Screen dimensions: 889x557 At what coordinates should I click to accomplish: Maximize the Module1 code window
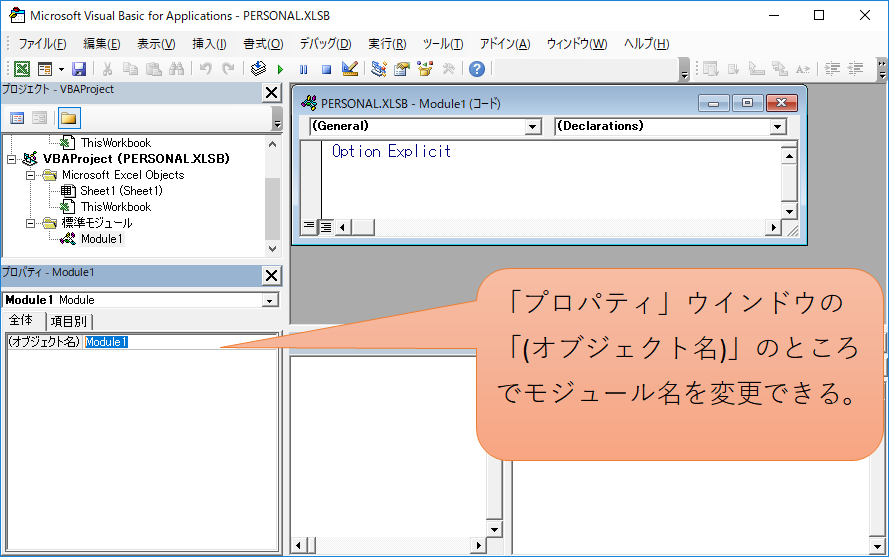pyautogui.click(x=748, y=103)
